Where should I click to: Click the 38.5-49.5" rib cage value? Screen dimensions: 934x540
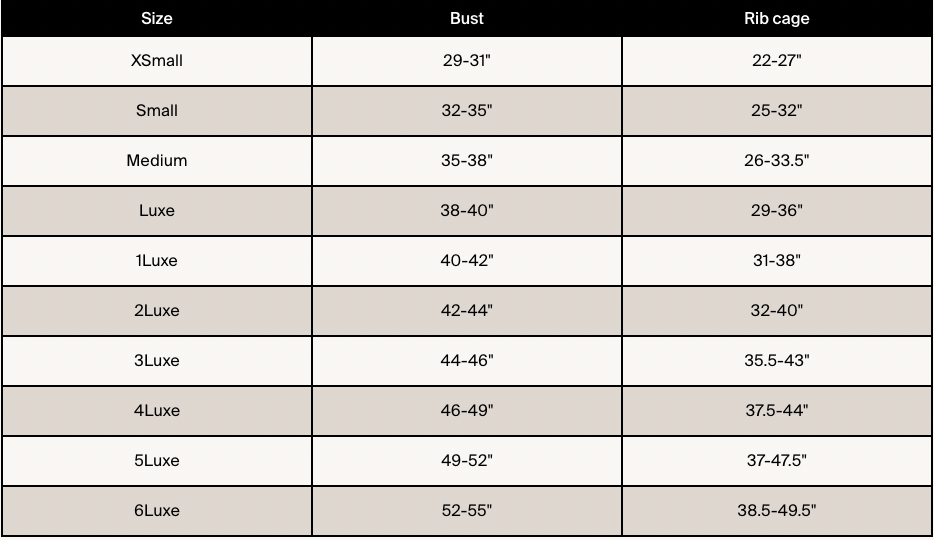(777, 511)
